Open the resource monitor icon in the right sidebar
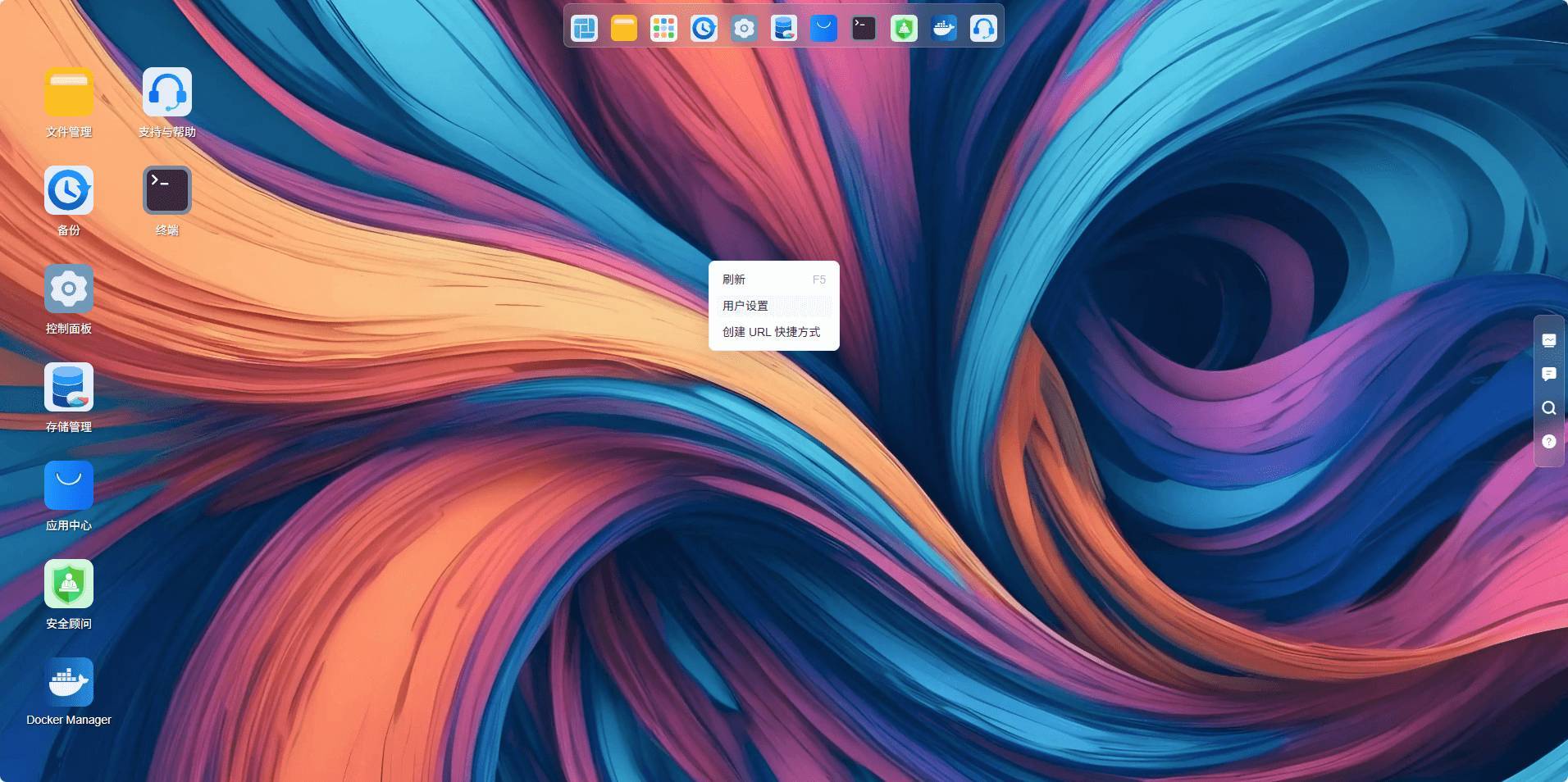This screenshot has width=1568, height=782. click(1549, 340)
